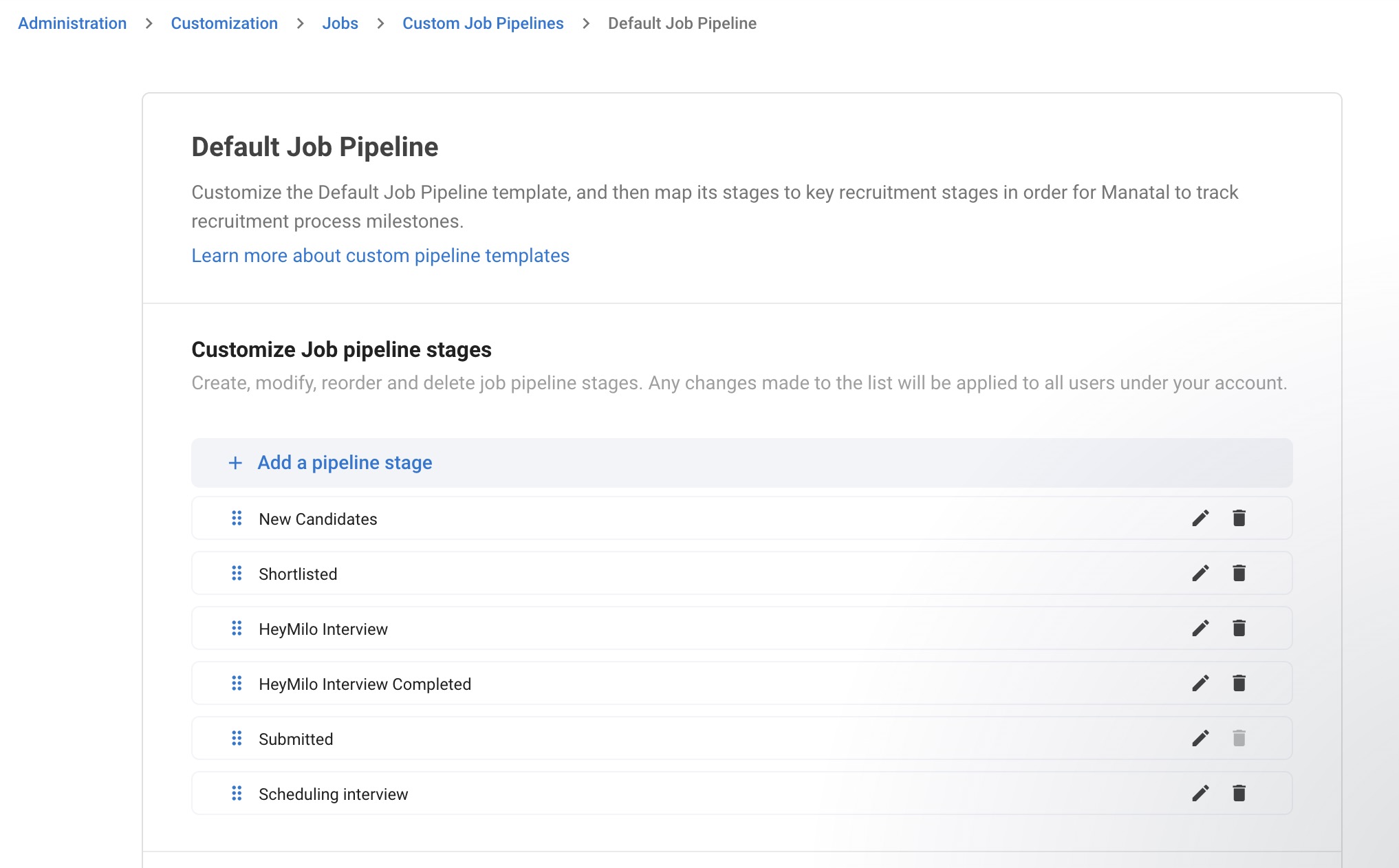Click the plus icon to add stage
1399x868 pixels.
tap(235, 463)
